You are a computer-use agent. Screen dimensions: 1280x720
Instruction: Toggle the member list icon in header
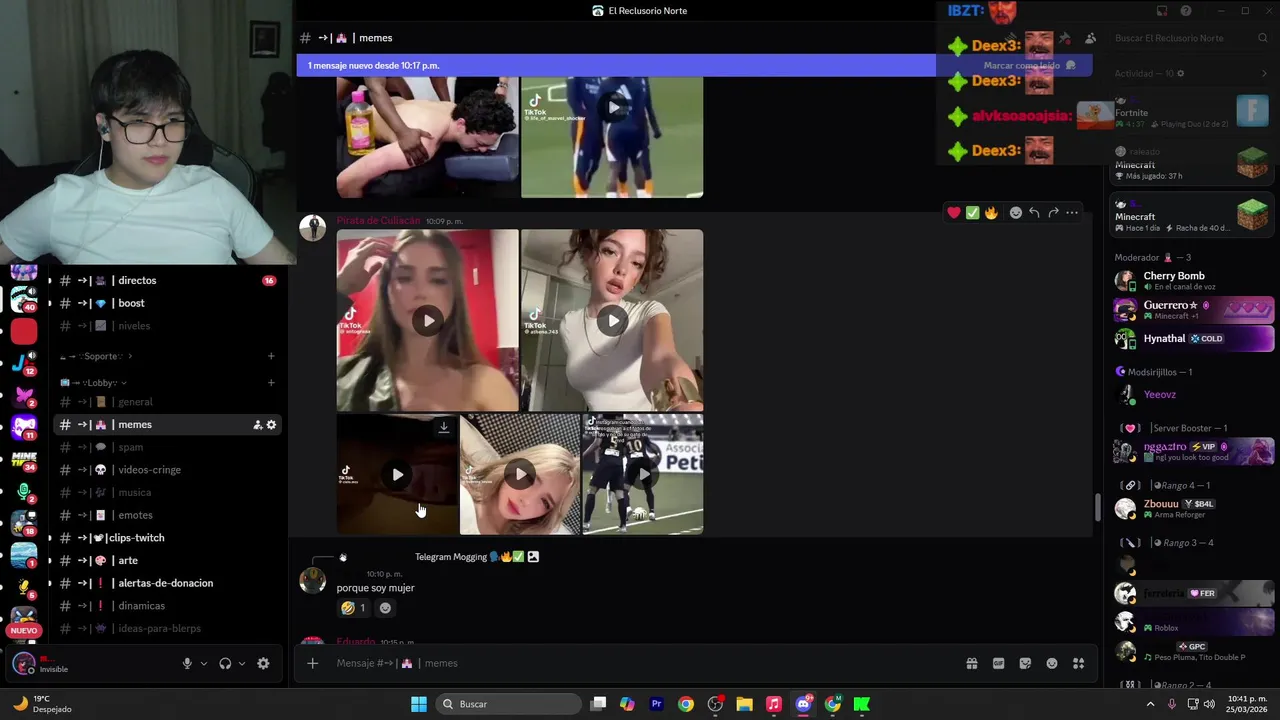point(1090,38)
